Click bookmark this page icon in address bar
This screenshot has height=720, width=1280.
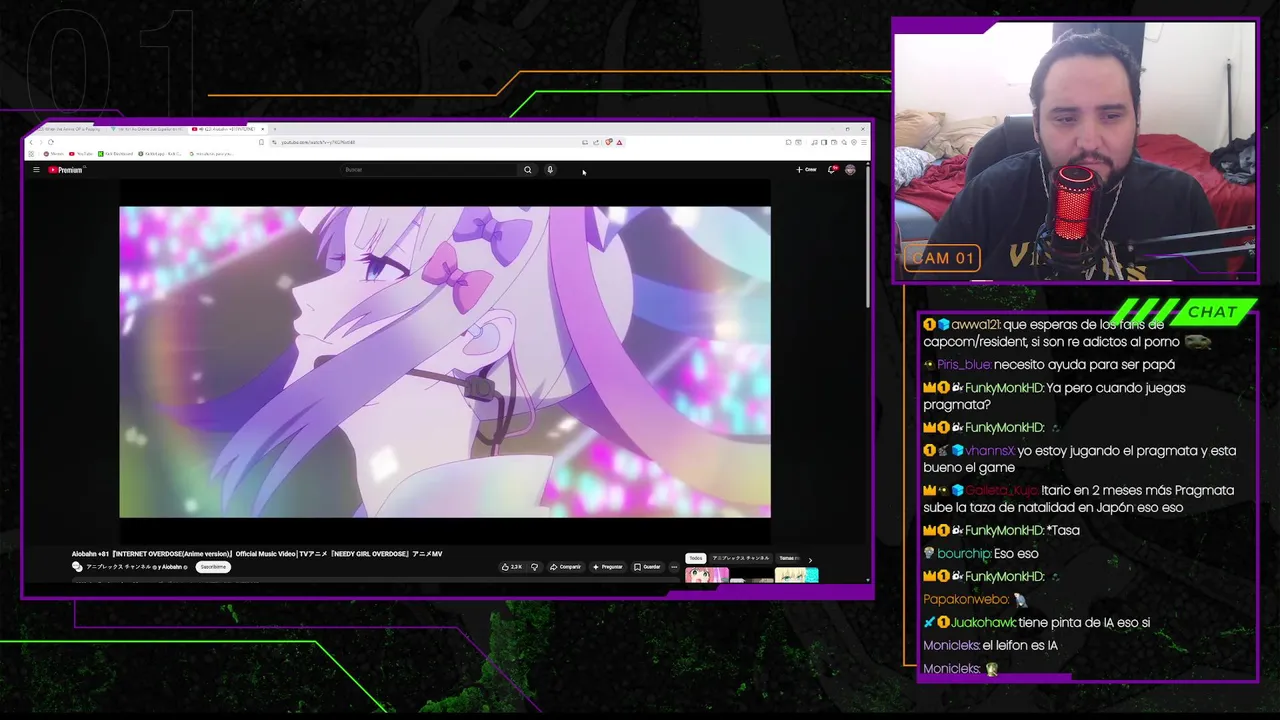tap(261, 142)
